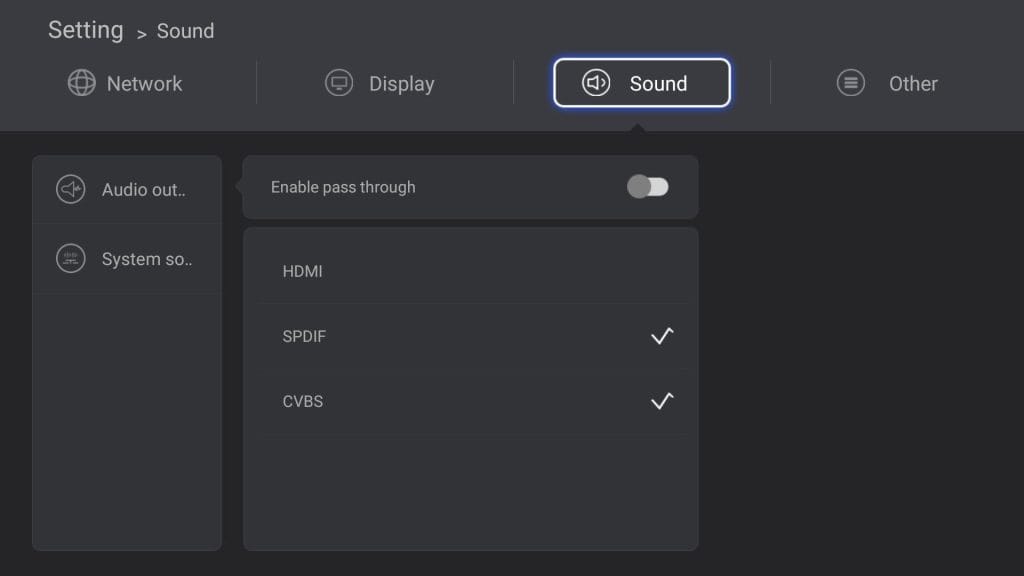
Task: Click the System sound equalizer icon
Action: click(x=71, y=259)
